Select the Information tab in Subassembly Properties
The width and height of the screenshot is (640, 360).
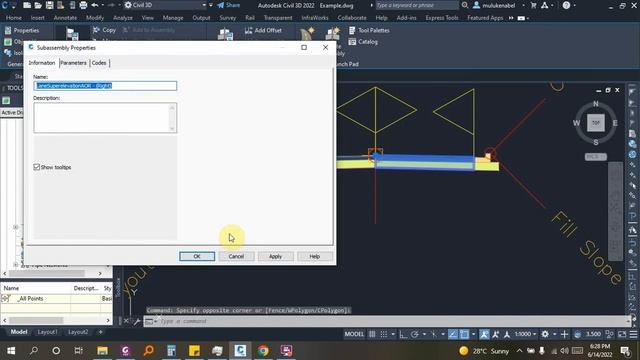(x=42, y=63)
